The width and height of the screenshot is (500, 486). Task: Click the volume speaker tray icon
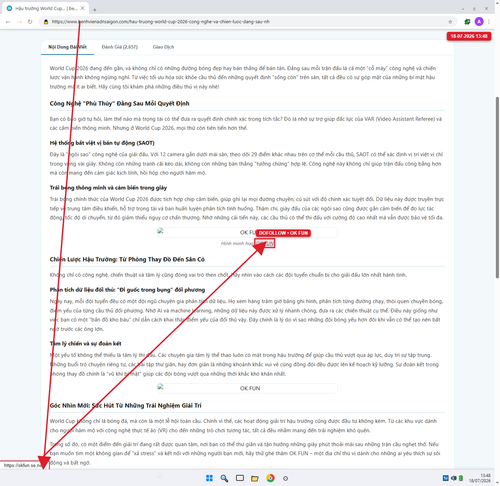pos(453,478)
